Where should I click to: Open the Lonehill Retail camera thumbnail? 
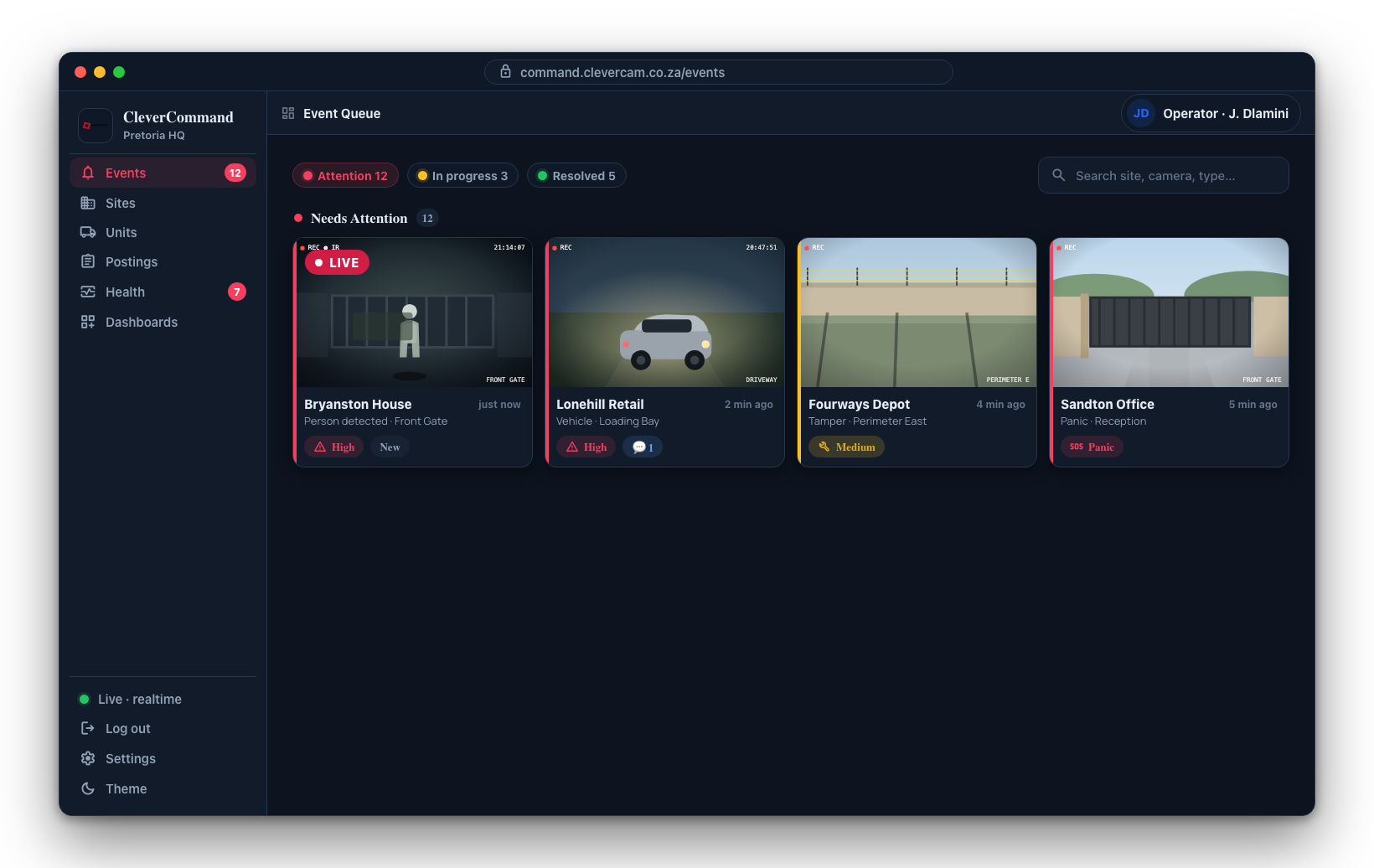coord(666,313)
